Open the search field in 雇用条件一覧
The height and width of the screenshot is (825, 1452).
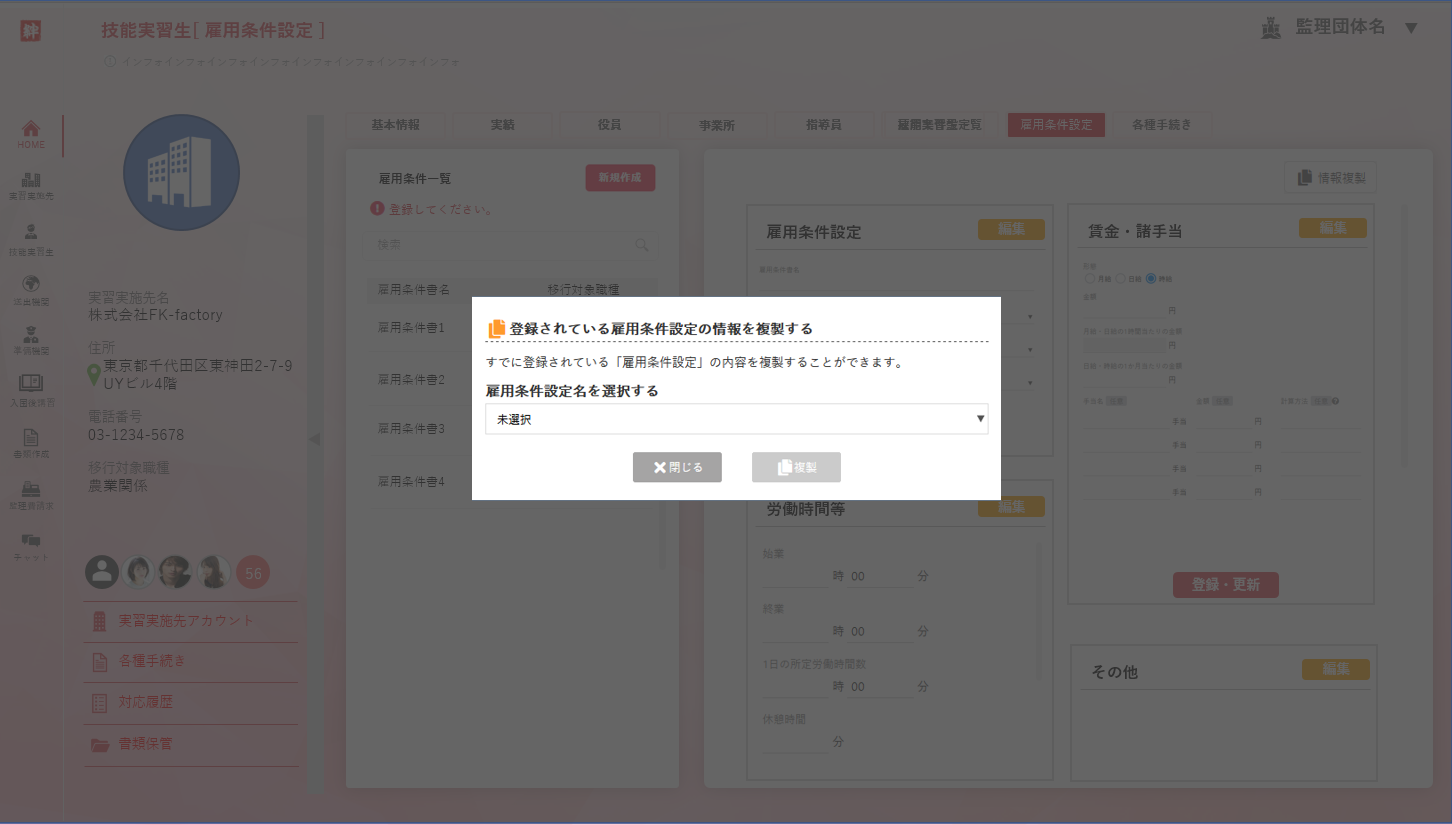[512, 245]
